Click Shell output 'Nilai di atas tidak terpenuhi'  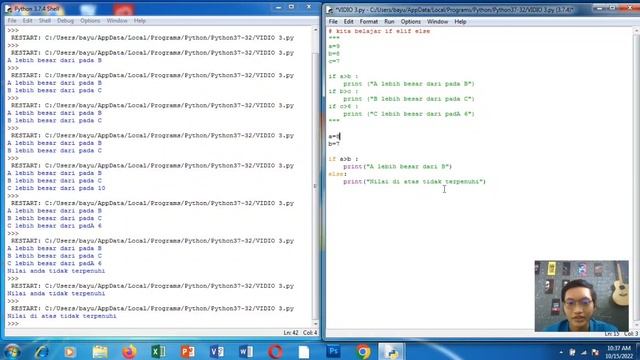(x=62, y=316)
